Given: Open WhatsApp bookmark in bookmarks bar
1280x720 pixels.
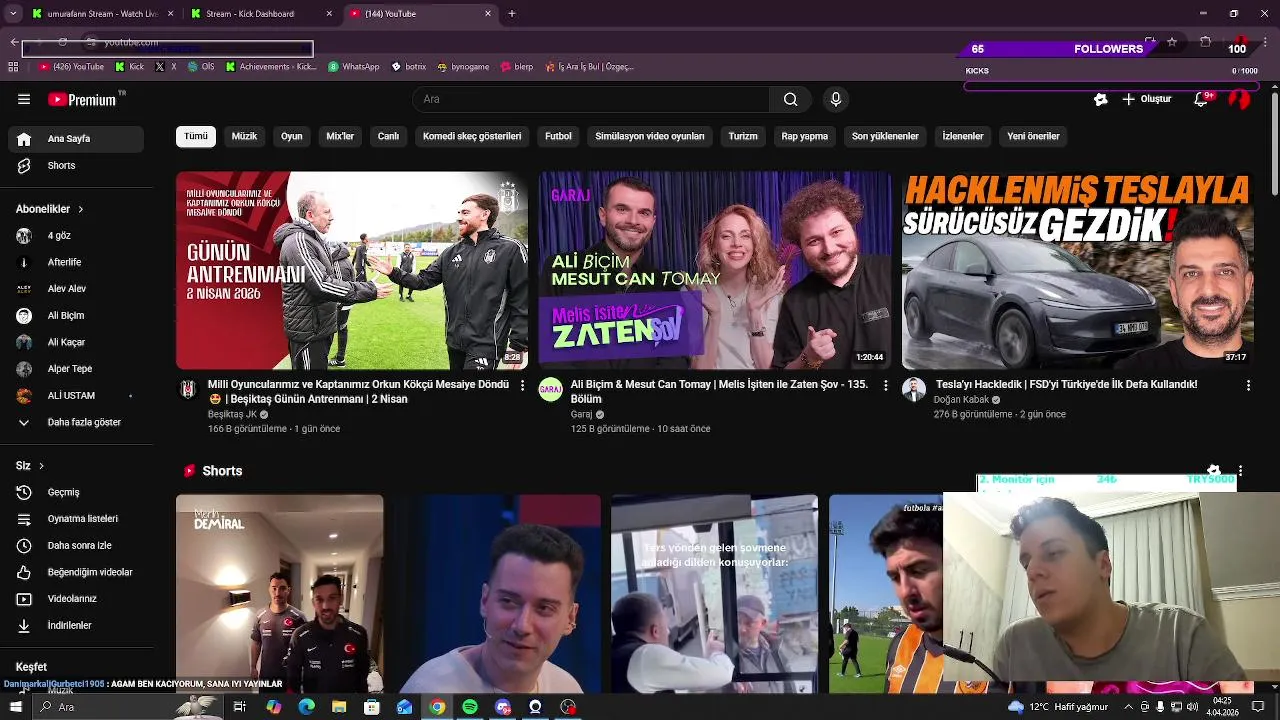Looking at the screenshot, I should (x=354, y=67).
